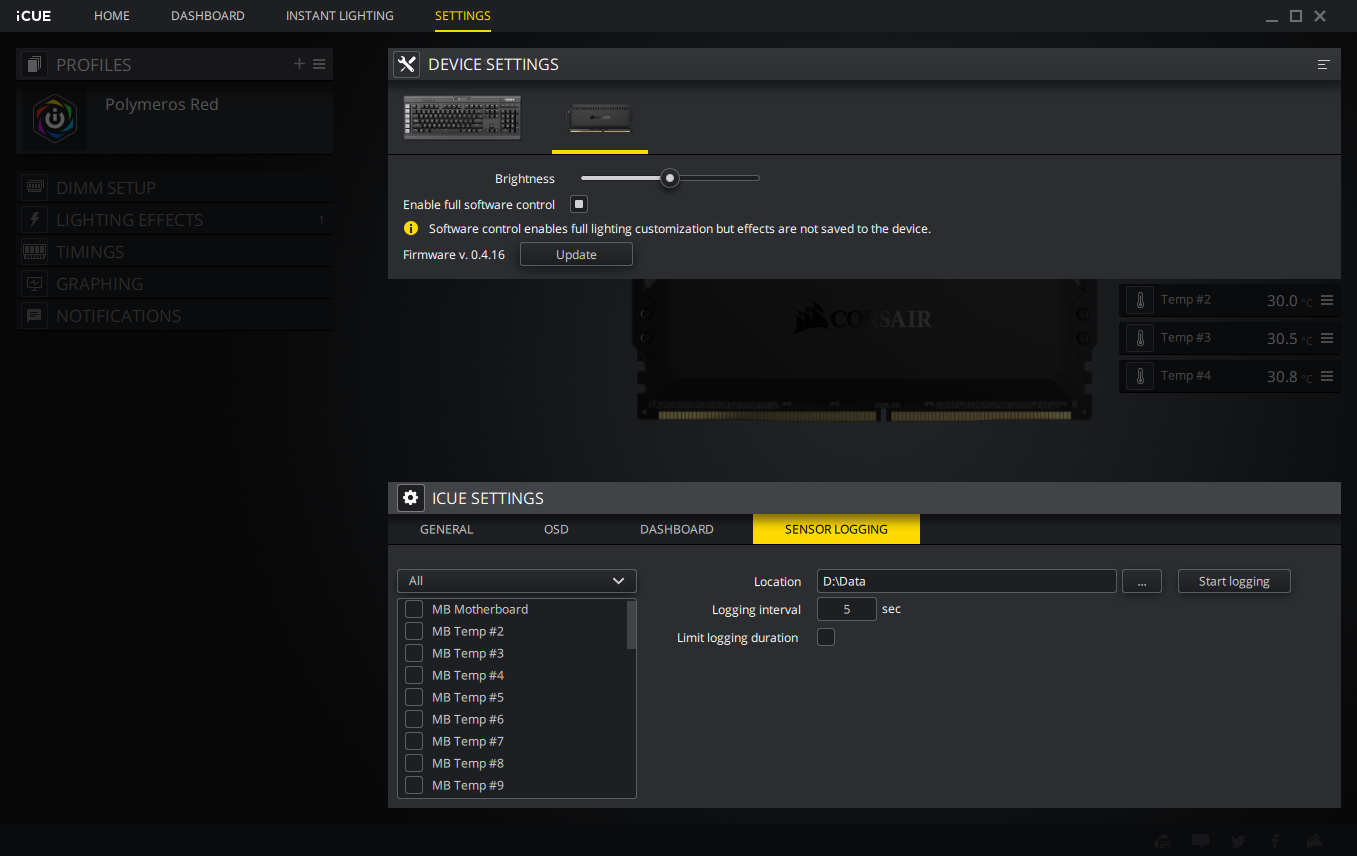Click the Temp #2 thermometer icon
The image size is (1357, 856).
(1139, 300)
